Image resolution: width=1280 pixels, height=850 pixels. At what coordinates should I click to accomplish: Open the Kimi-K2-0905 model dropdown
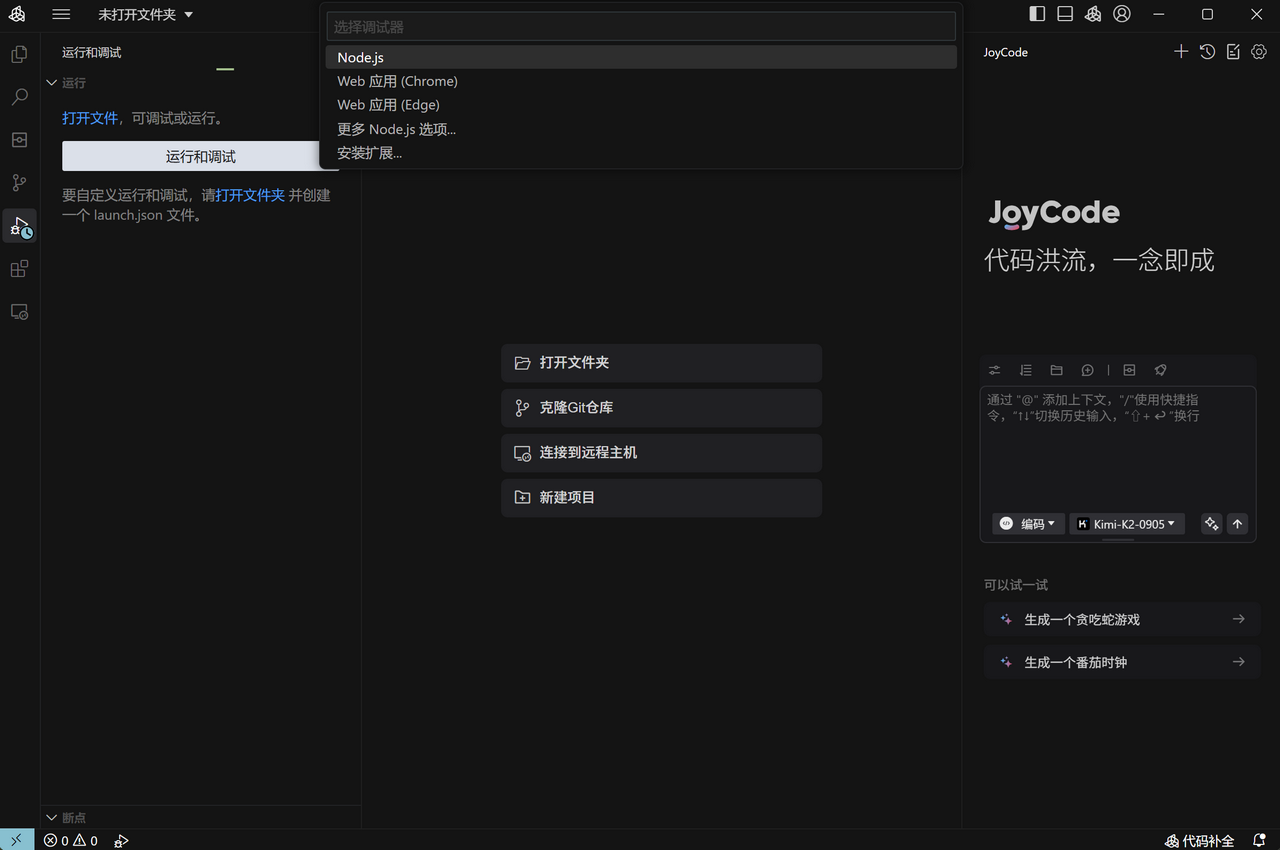pos(1126,523)
